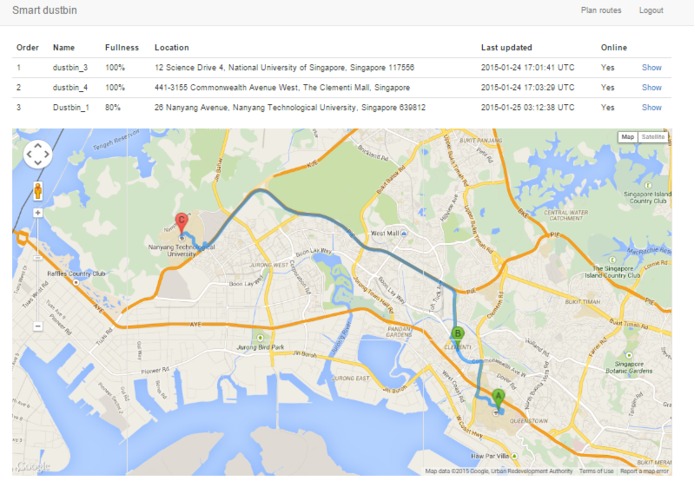Viewport: 695px width, 494px height.
Task: Click the Singapore Island Country Club label
Action: pyautogui.click(x=648, y=198)
